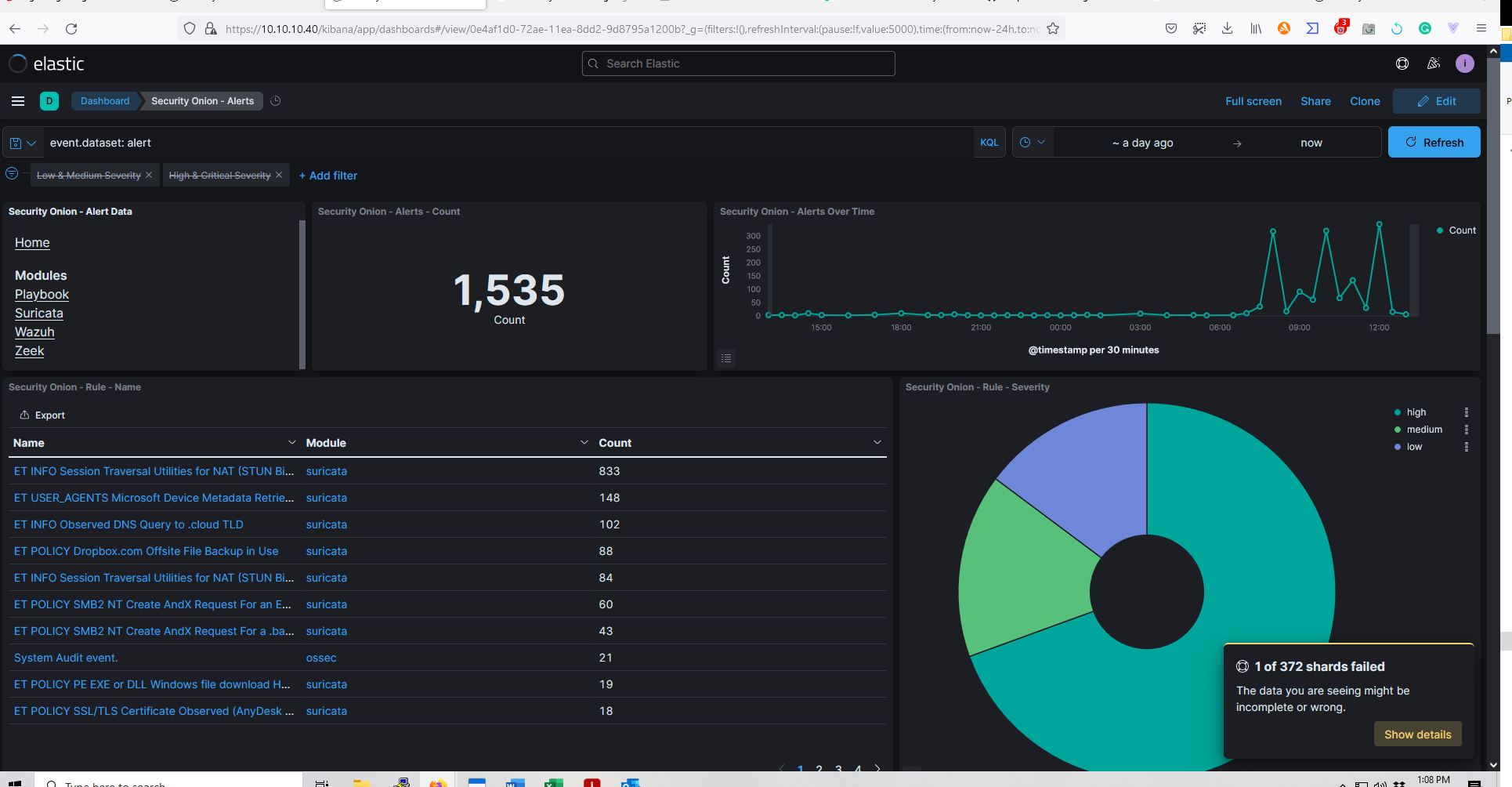Open the green D space selector
This screenshot has width=1512, height=787.
49,101
